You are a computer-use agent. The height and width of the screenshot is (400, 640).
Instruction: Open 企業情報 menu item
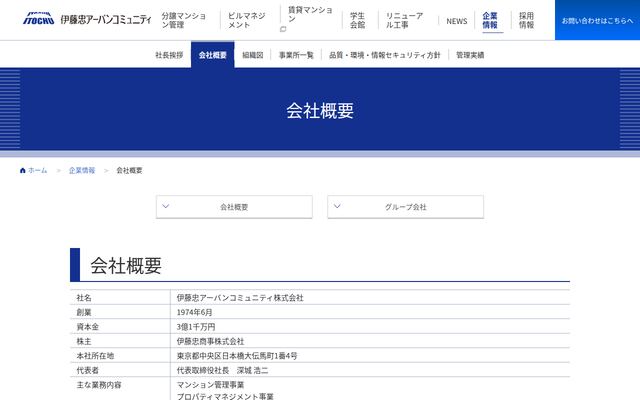click(490, 20)
